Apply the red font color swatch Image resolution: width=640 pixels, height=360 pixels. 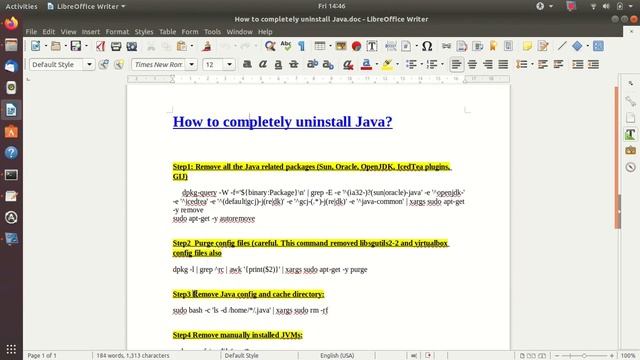click(367, 64)
